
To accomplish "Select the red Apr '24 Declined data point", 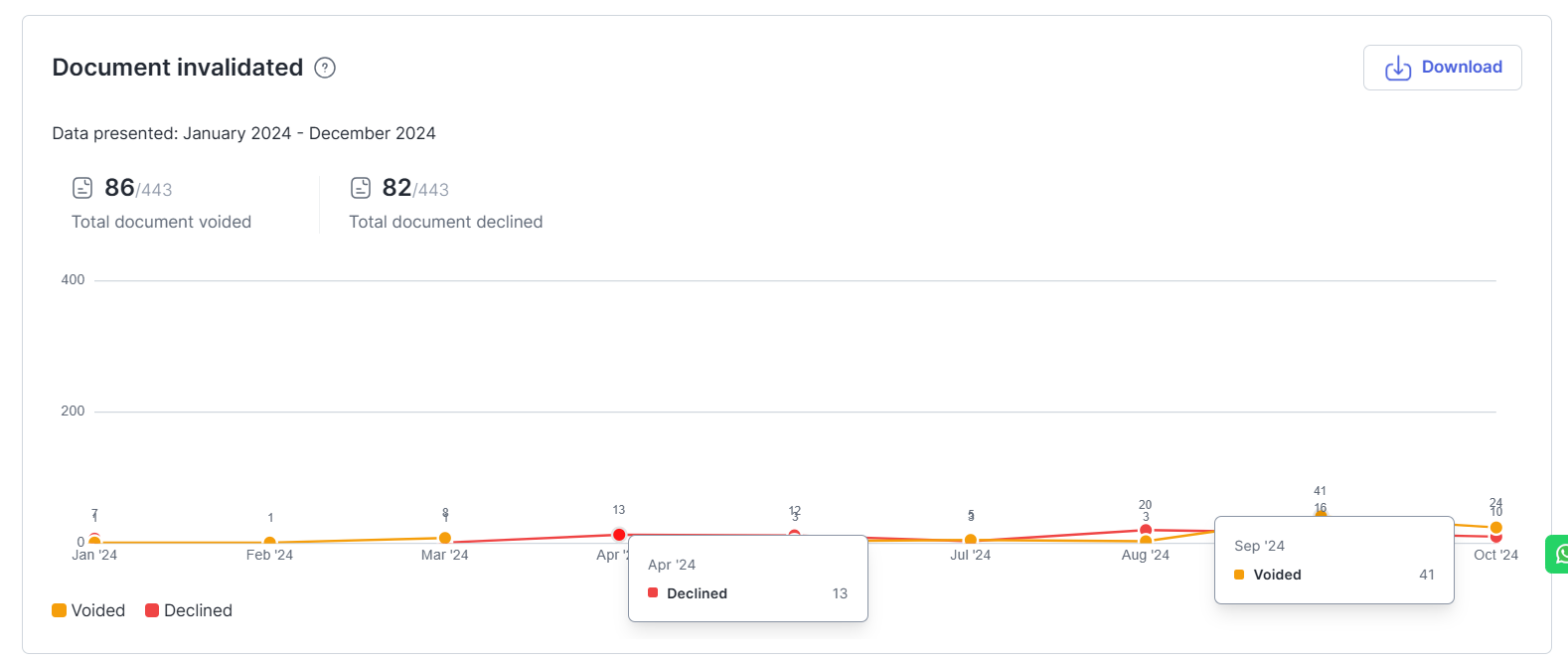I will click(x=619, y=535).
